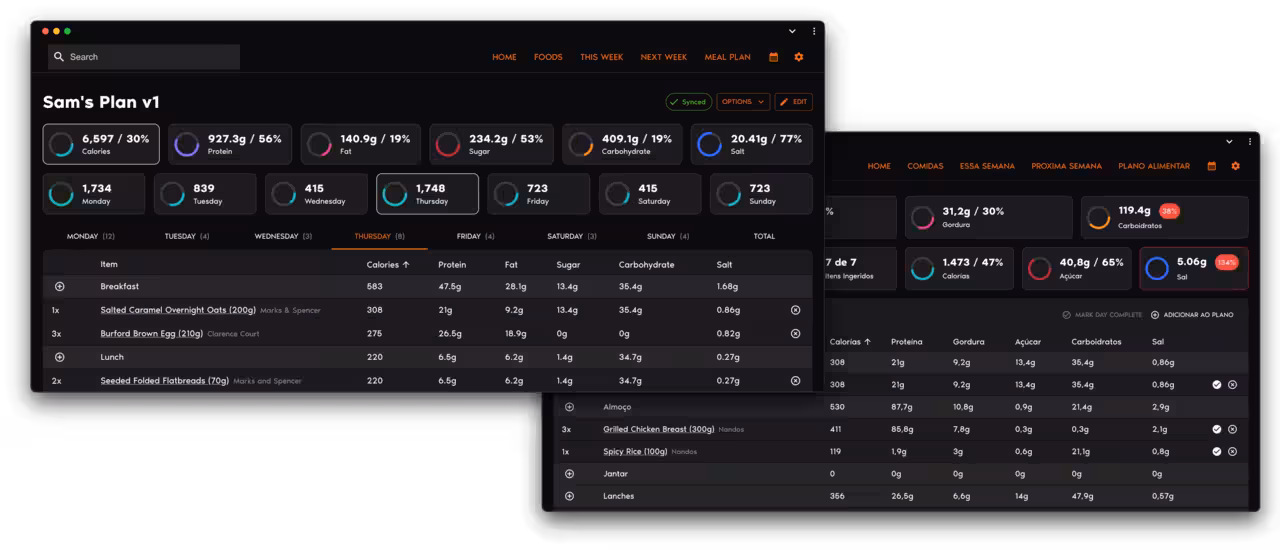Click the pencil icon on the Edit button
Image resolution: width=1280 pixels, height=550 pixels.
tap(783, 102)
